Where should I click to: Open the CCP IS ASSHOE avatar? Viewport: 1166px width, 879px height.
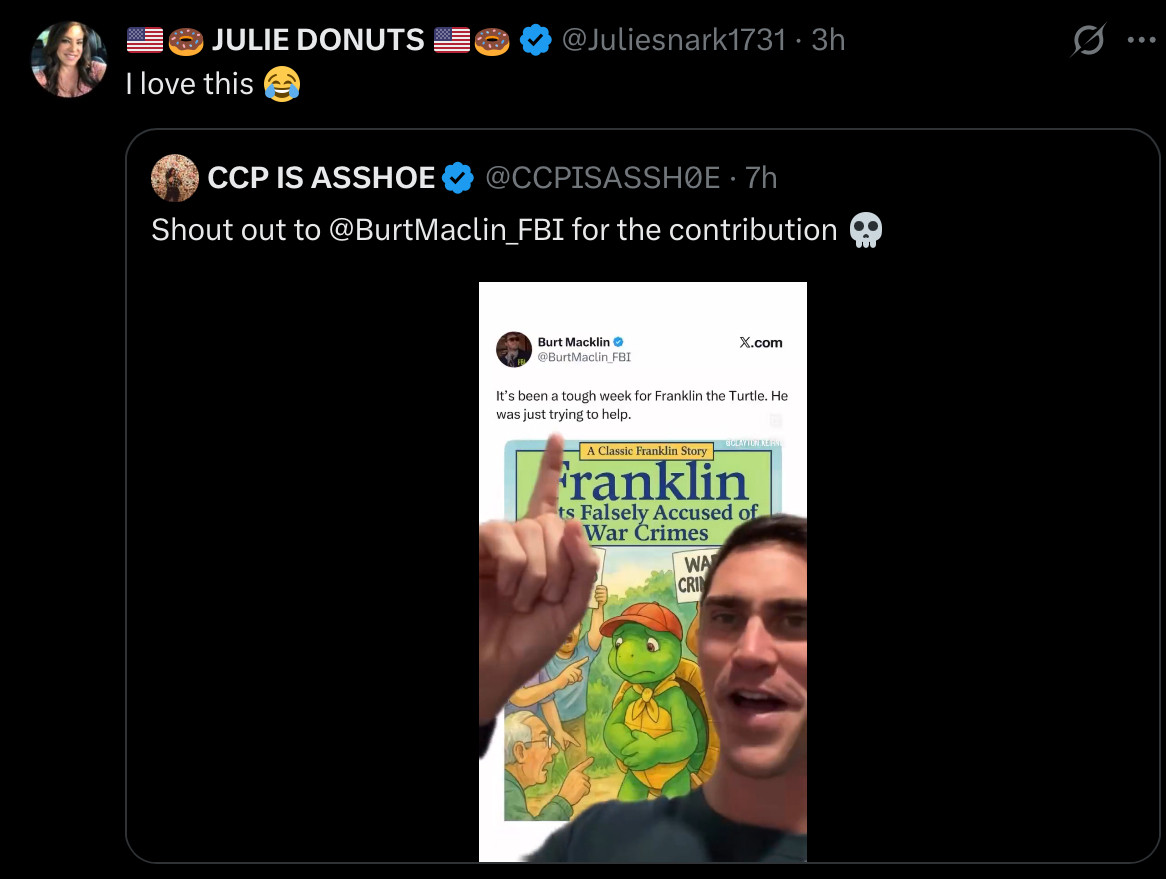click(174, 178)
